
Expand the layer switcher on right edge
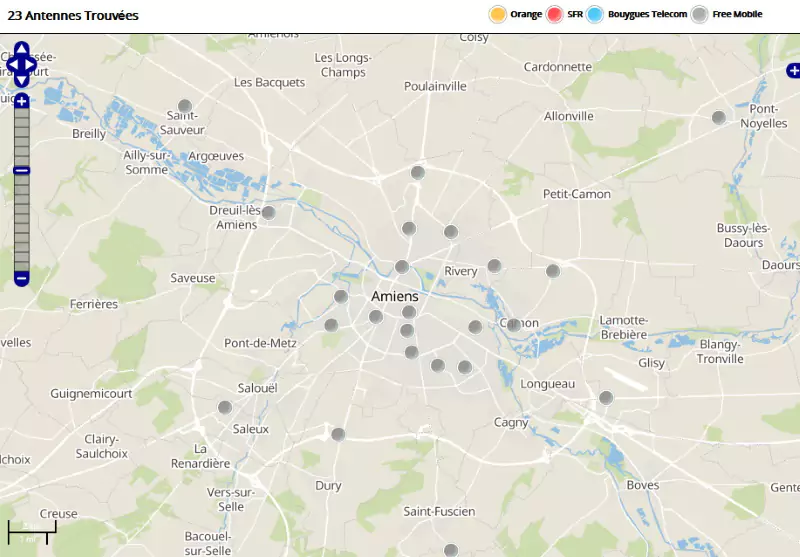(x=793, y=70)
